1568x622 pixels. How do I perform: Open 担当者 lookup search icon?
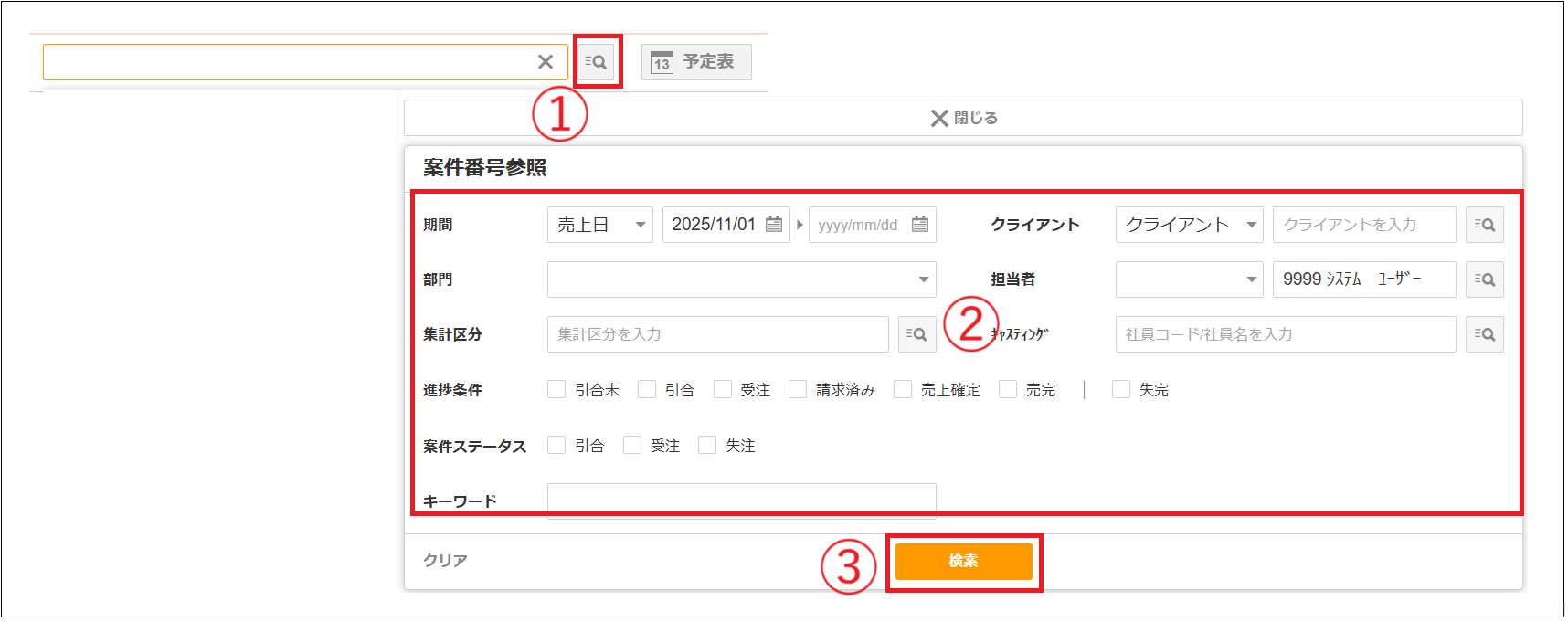point(1485,279)
